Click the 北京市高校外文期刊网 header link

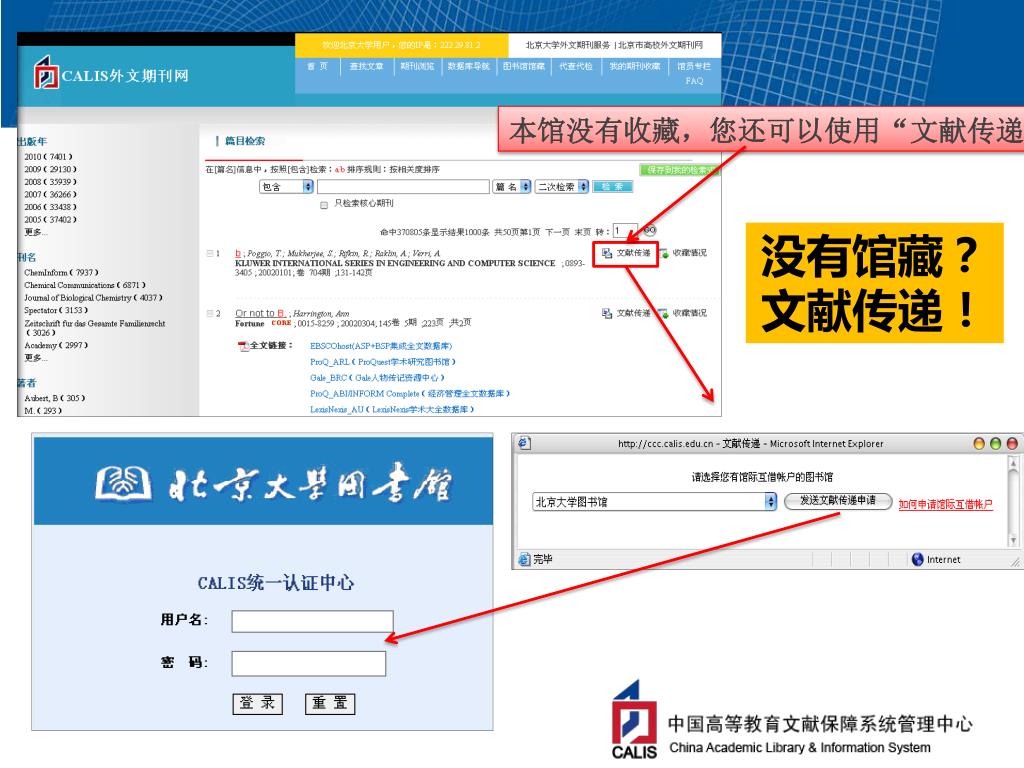point(660,45)
